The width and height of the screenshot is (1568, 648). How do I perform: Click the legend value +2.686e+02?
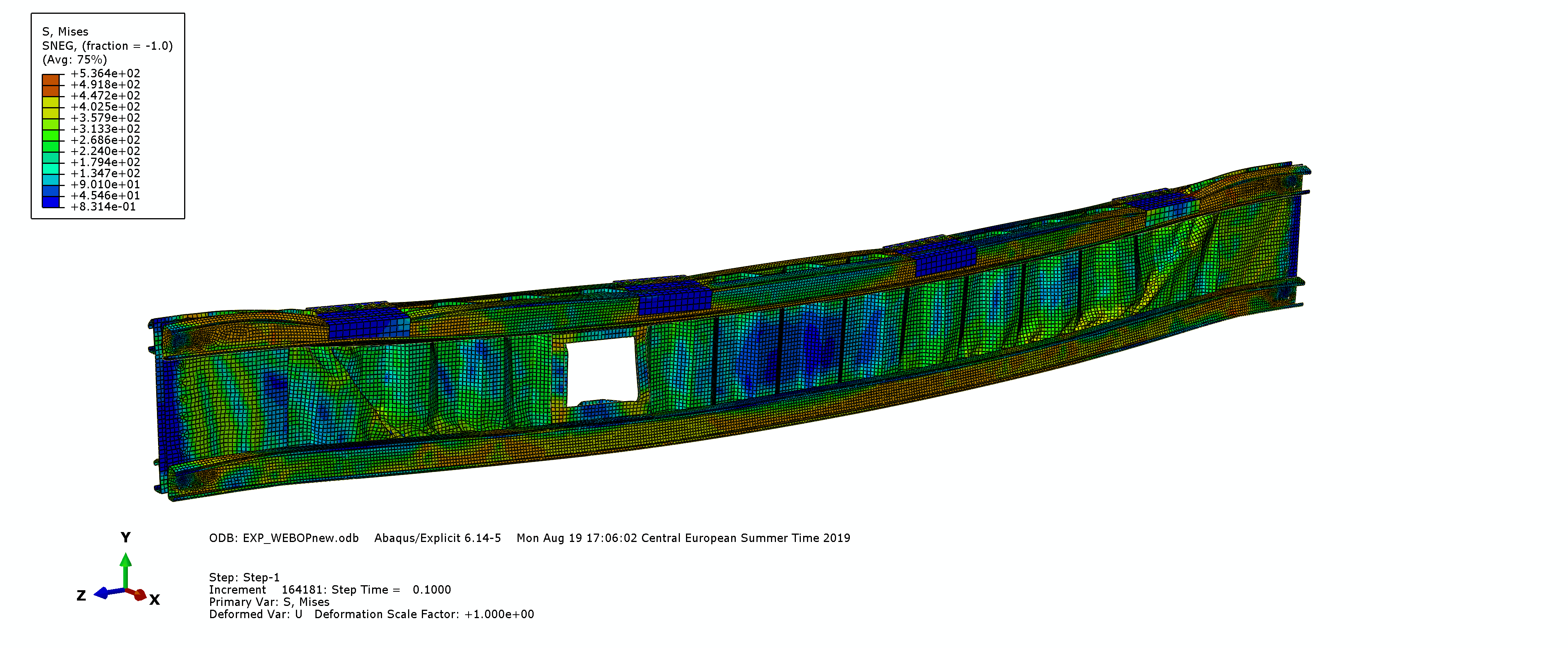pyautogui.click(x=105, y=140)
